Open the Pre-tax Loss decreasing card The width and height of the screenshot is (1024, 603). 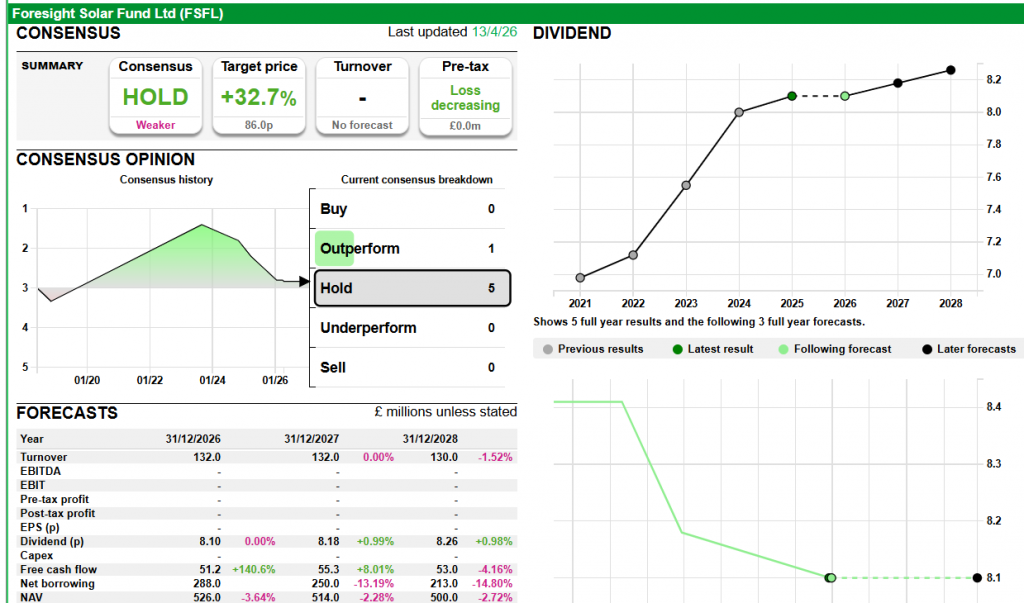tap(465, 96)
